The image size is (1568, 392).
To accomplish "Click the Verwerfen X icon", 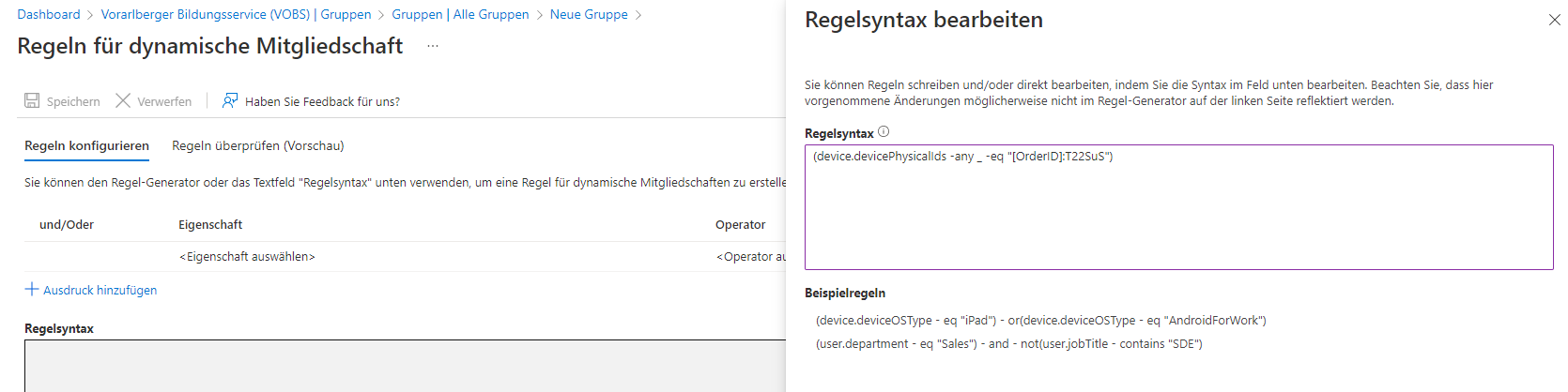I will pyautogui.click(x=123, y=100).
